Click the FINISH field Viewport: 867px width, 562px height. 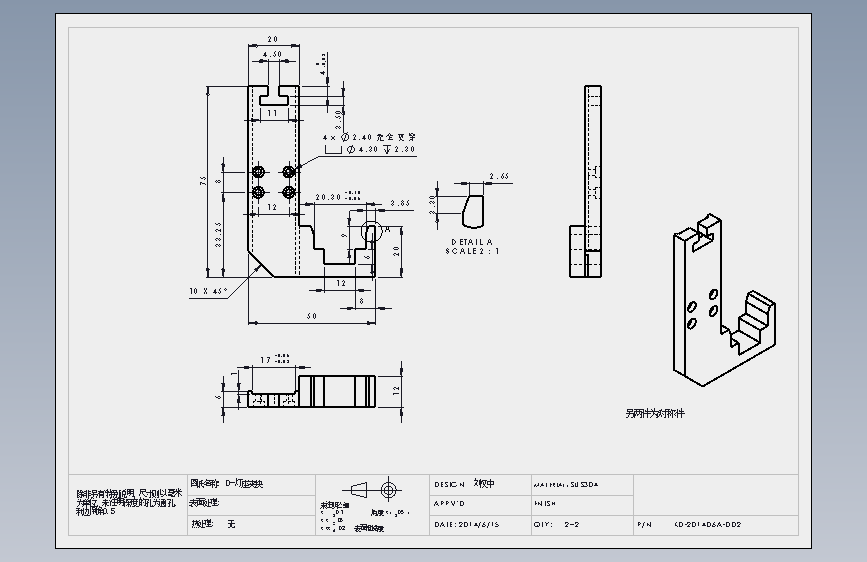583,504
